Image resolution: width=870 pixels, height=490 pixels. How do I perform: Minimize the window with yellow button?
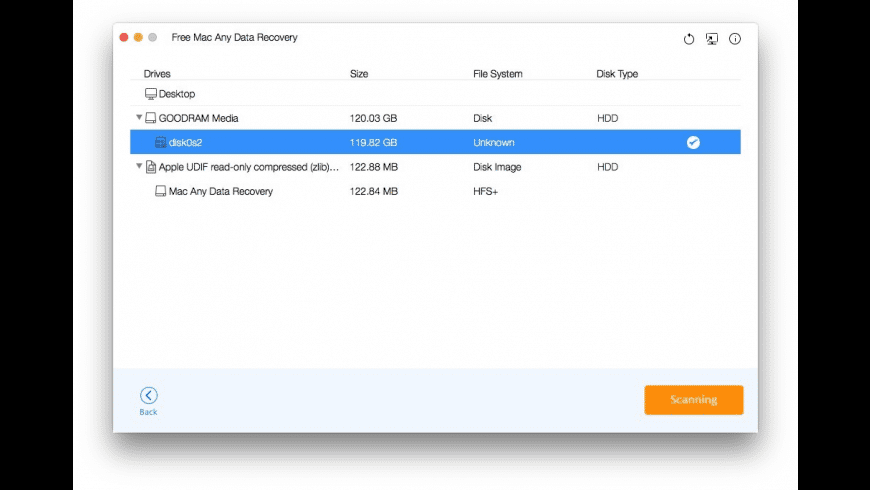tap(138, 37)
